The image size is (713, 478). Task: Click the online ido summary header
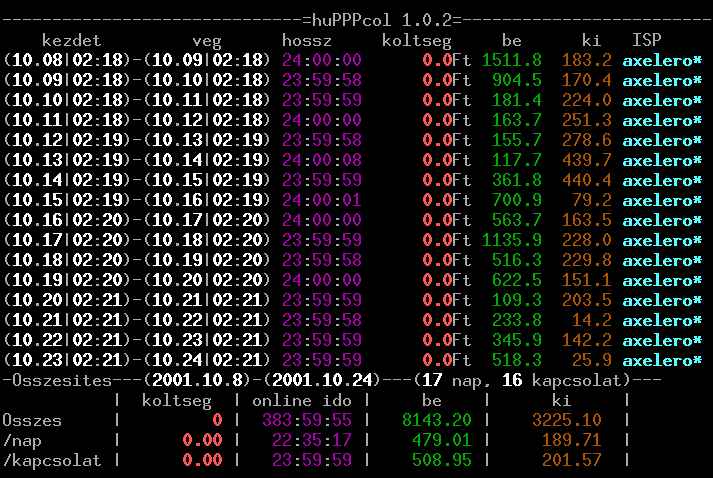click(307, 401)
